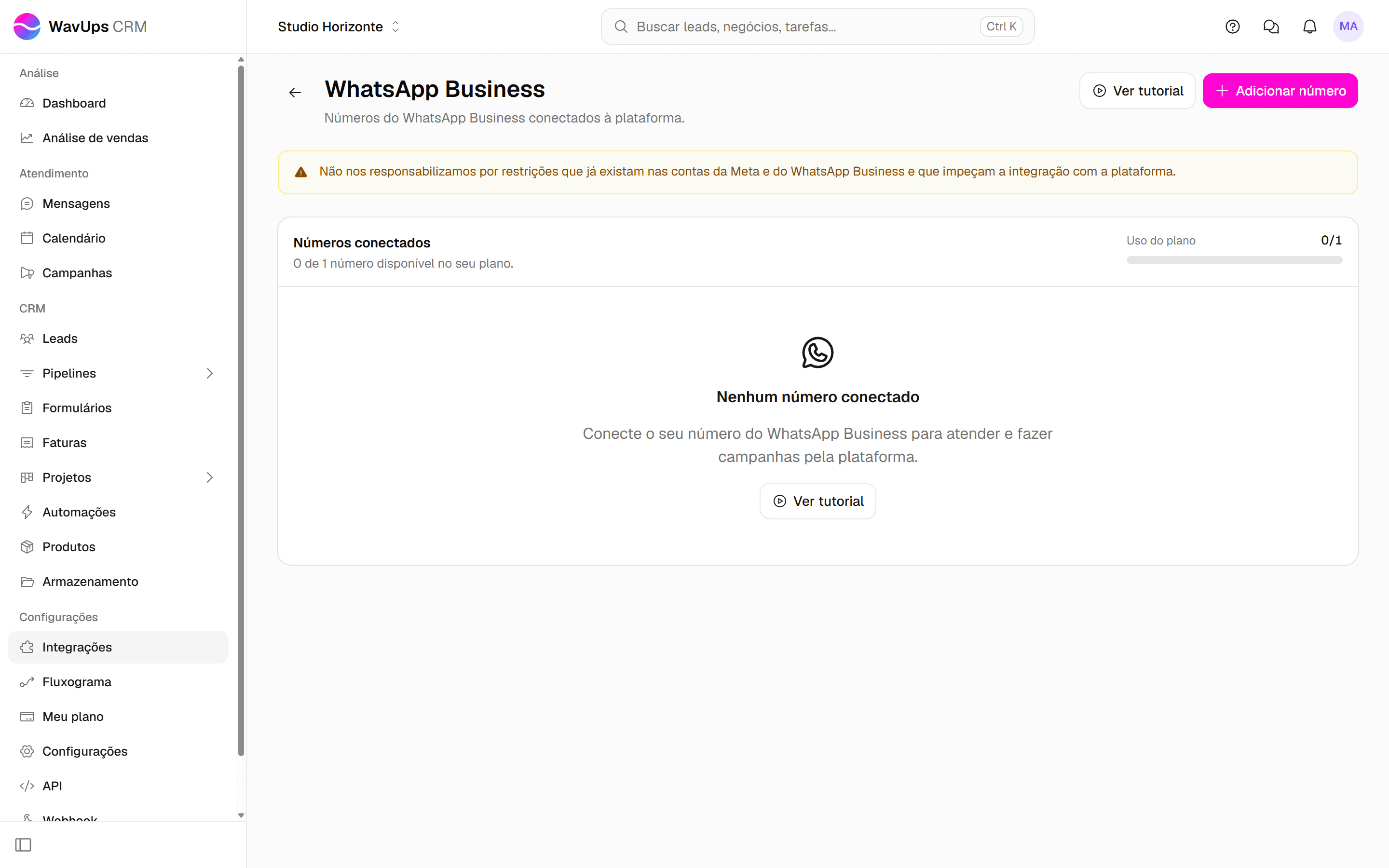
Task: Click the Configurações gear icon
Action: 27,751
